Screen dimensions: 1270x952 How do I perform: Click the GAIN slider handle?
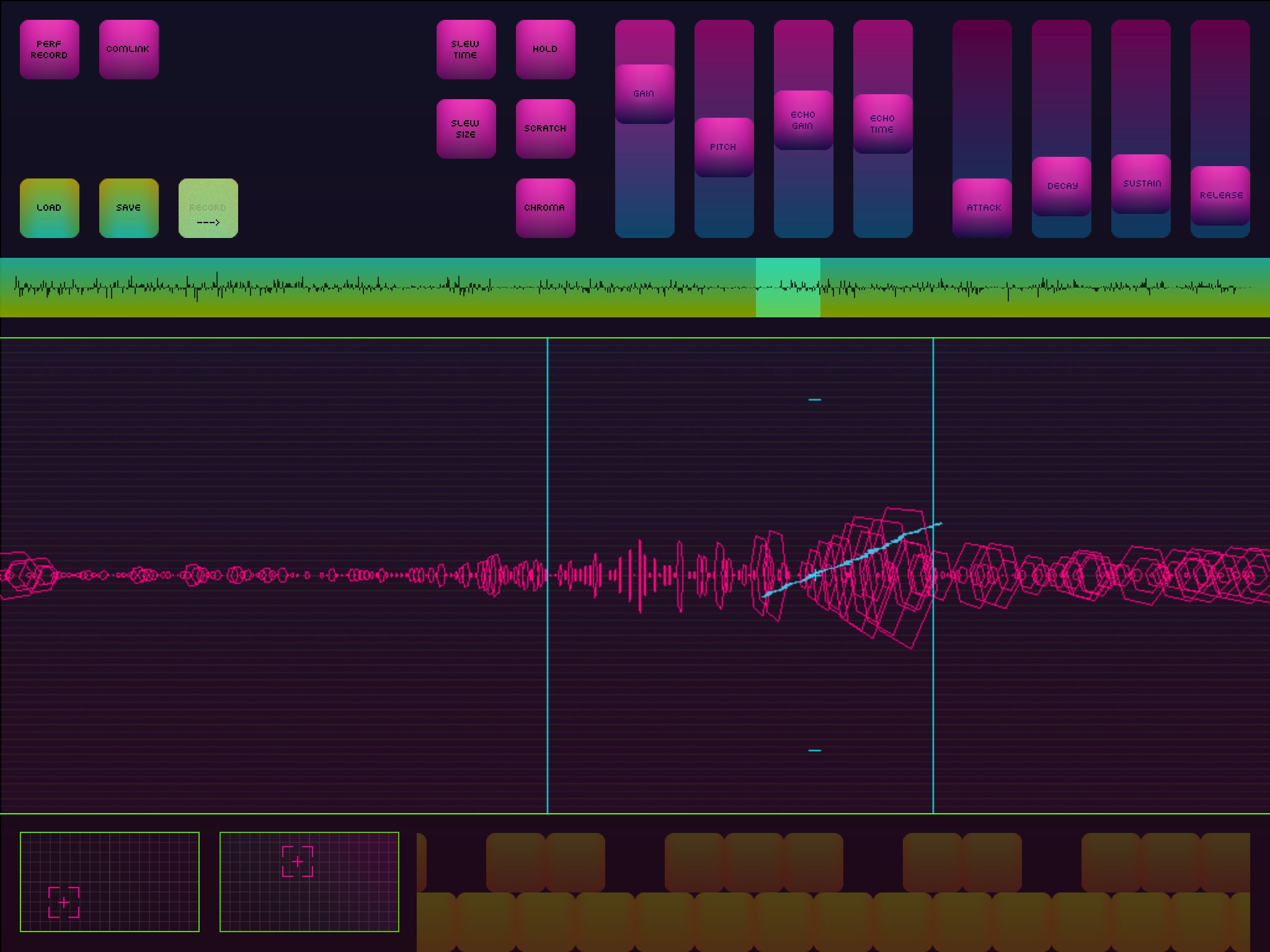tap(644, 94)
